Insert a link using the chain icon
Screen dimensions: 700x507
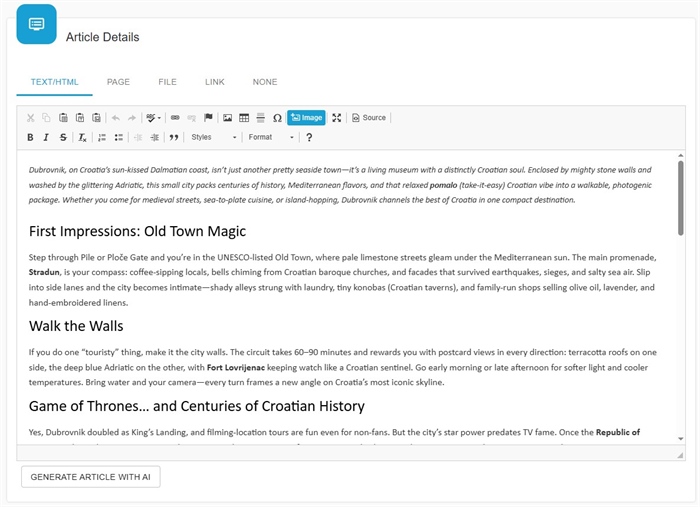pos(175,118)
